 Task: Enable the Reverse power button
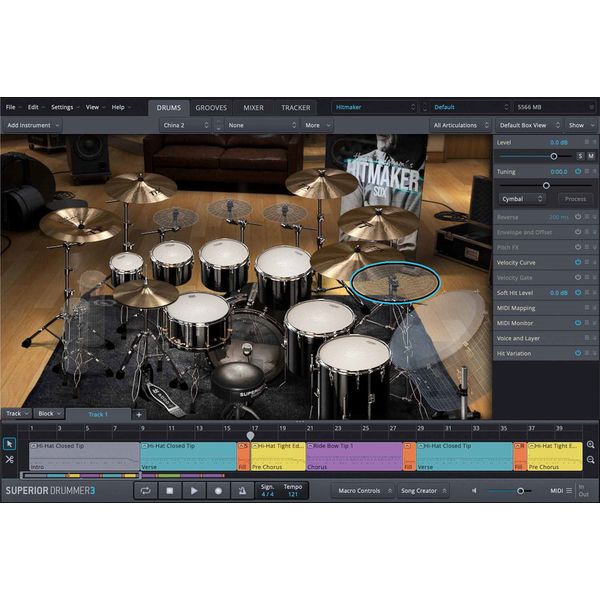point(578,217)
